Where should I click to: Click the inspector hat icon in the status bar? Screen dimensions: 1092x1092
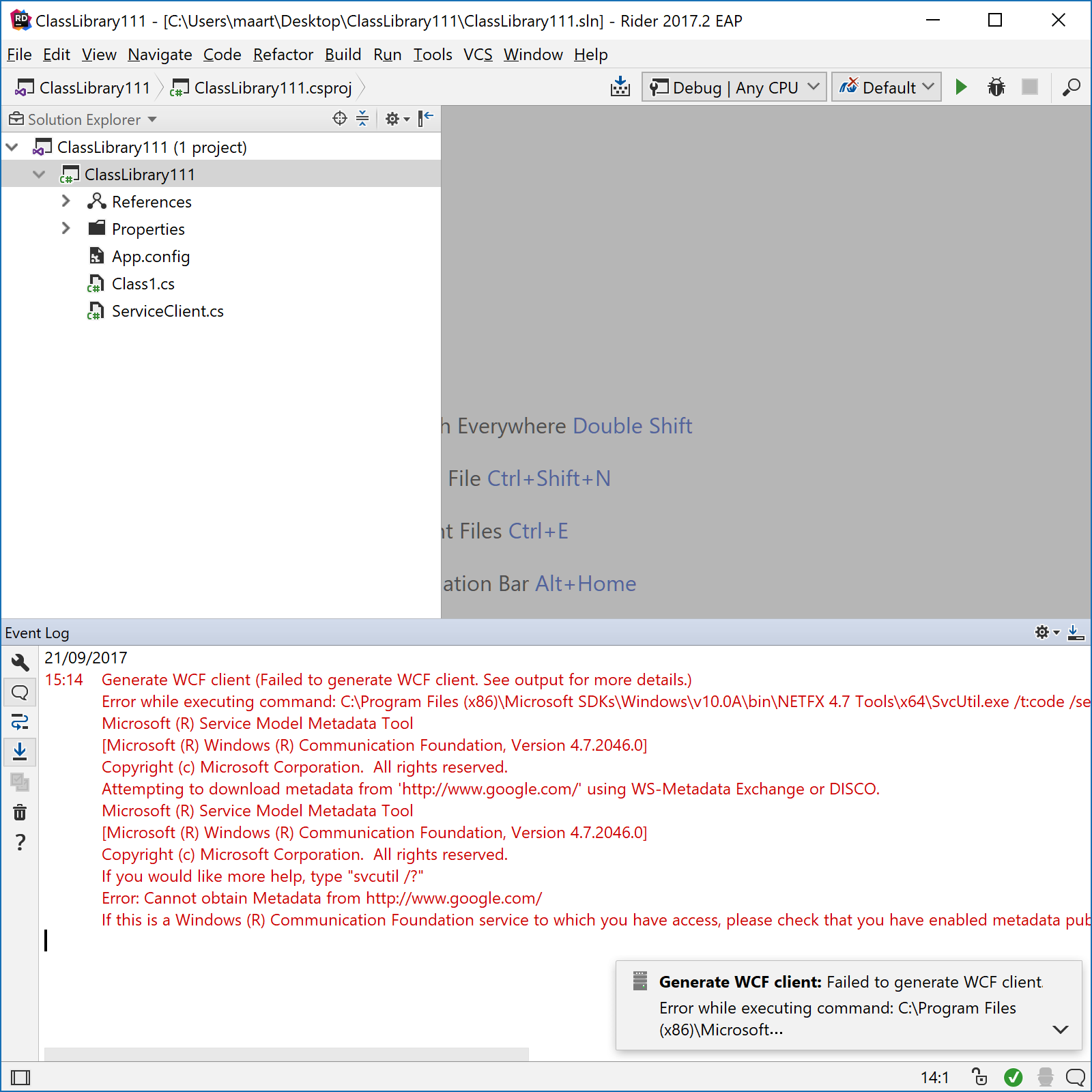[x=1045, y=1078]
